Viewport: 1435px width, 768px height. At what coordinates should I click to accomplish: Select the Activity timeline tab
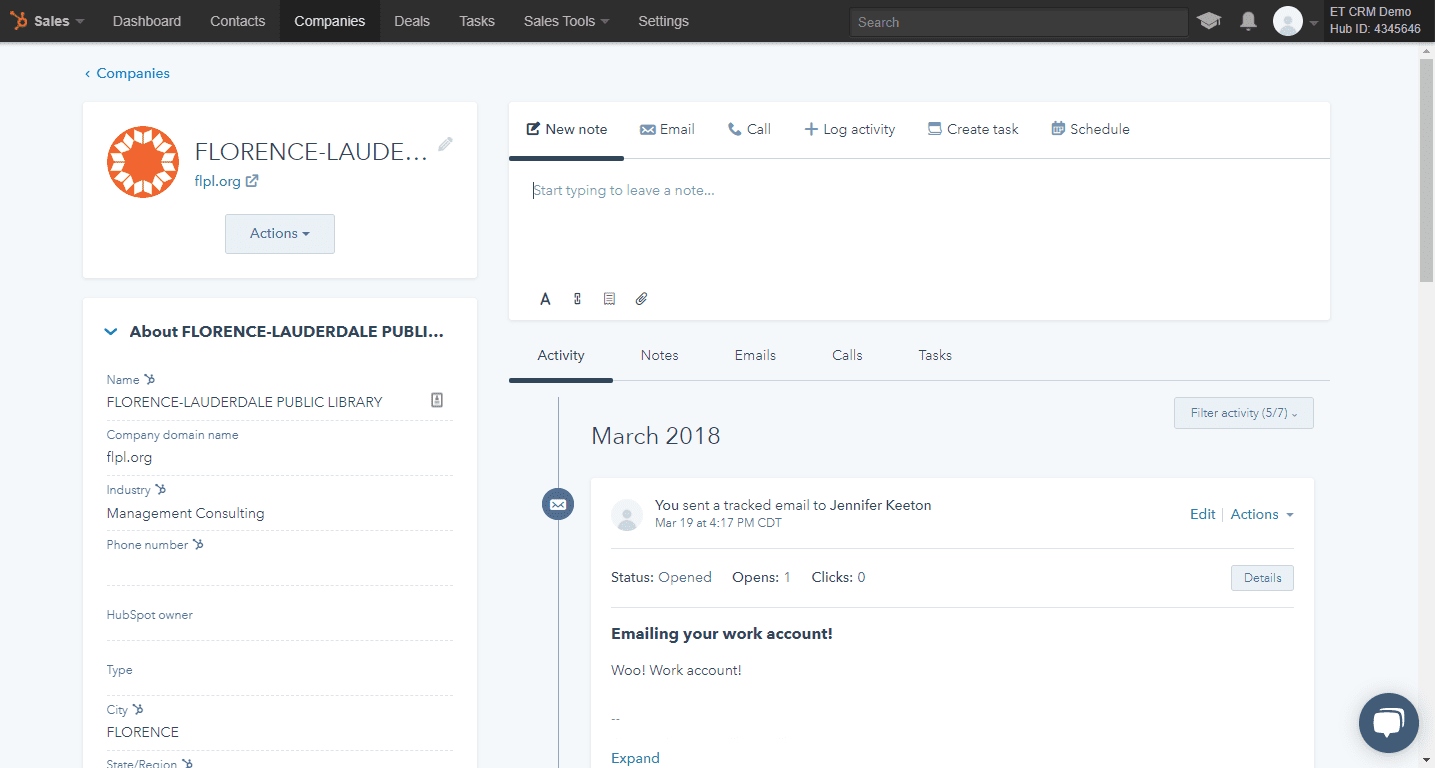561,355
